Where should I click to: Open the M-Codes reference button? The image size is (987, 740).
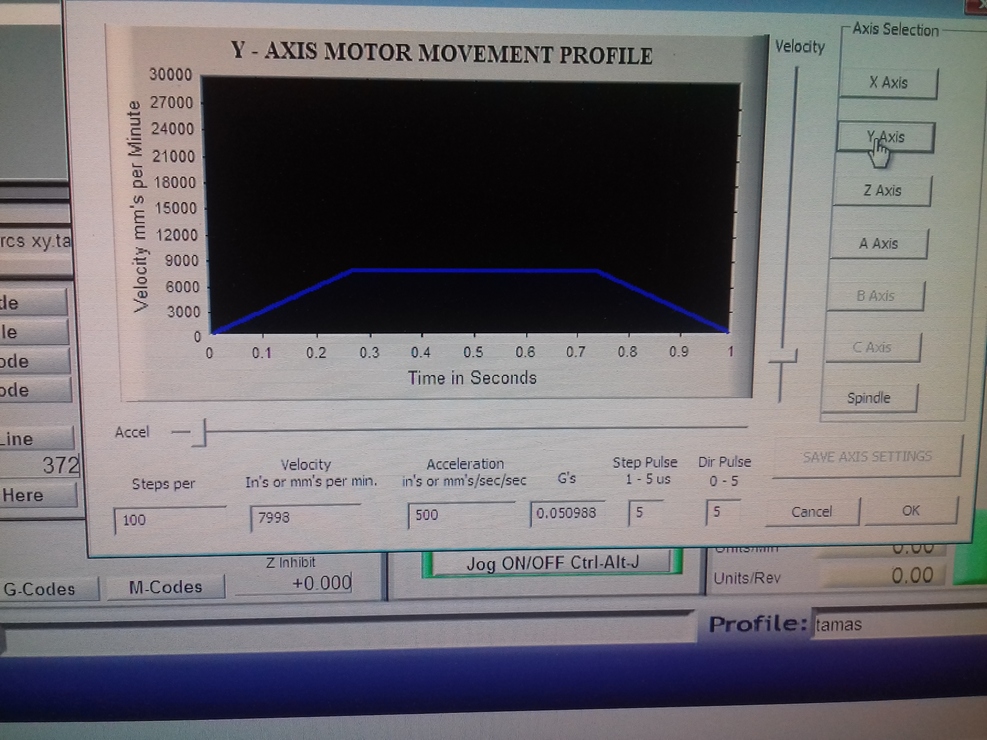(166, 587)
